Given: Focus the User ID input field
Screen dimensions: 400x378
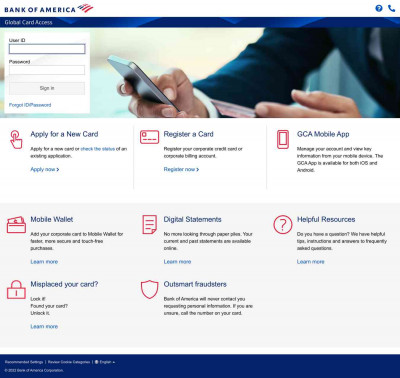Looking at the screenshot, I should pyautogui.click(x=47, y=49).
